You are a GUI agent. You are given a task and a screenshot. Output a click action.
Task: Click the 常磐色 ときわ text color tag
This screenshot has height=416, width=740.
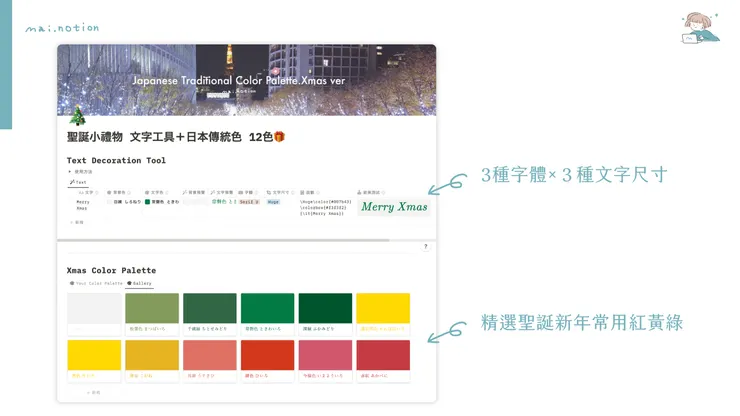162,202
